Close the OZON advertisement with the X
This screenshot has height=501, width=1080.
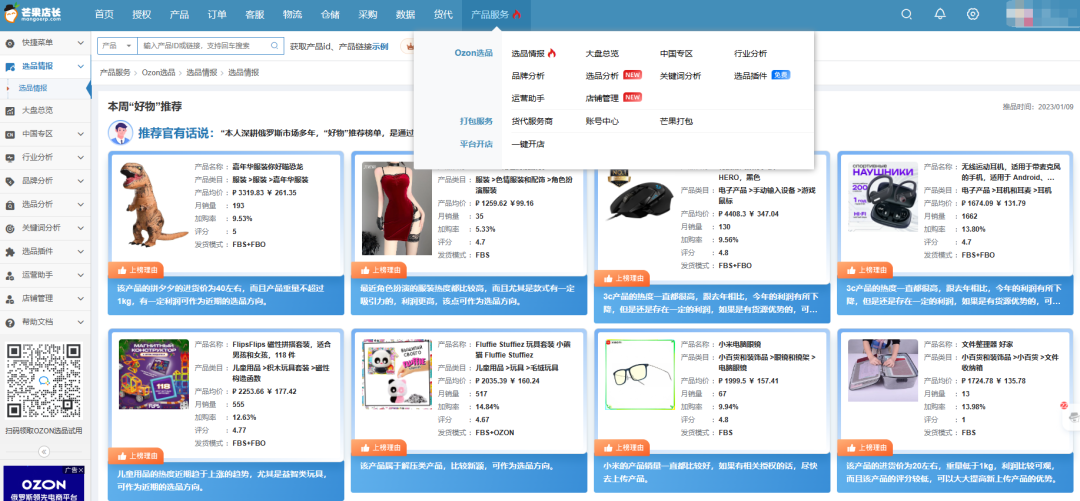click(x=81, y=470)
